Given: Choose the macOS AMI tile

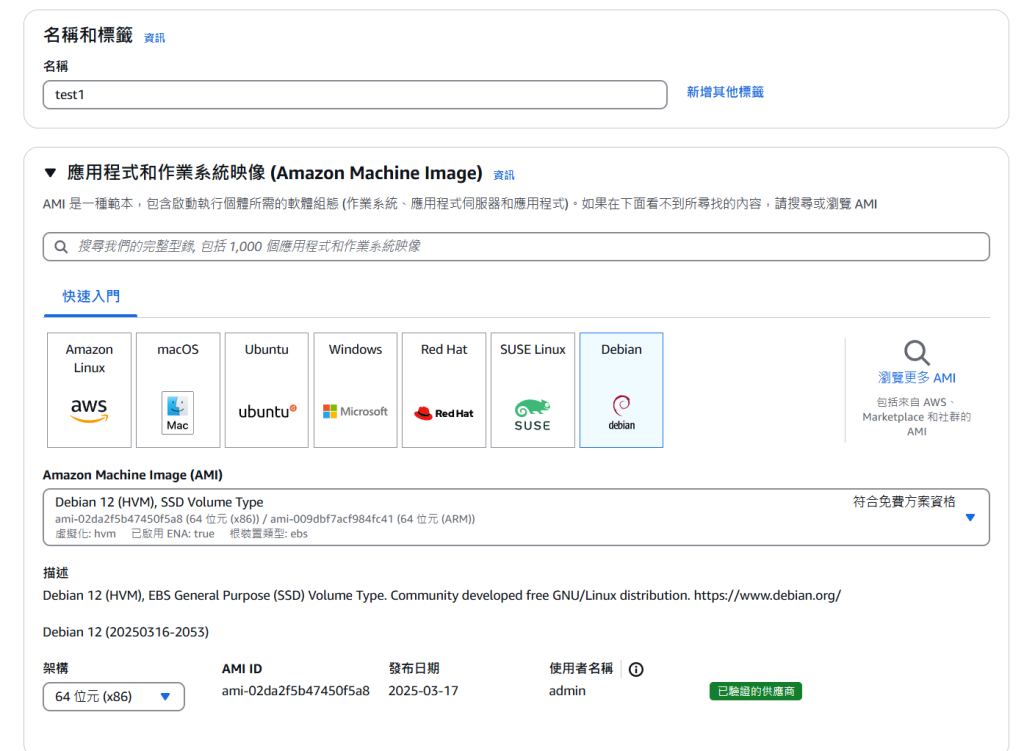Looking at the screenshot, I should tap(178, 390).
